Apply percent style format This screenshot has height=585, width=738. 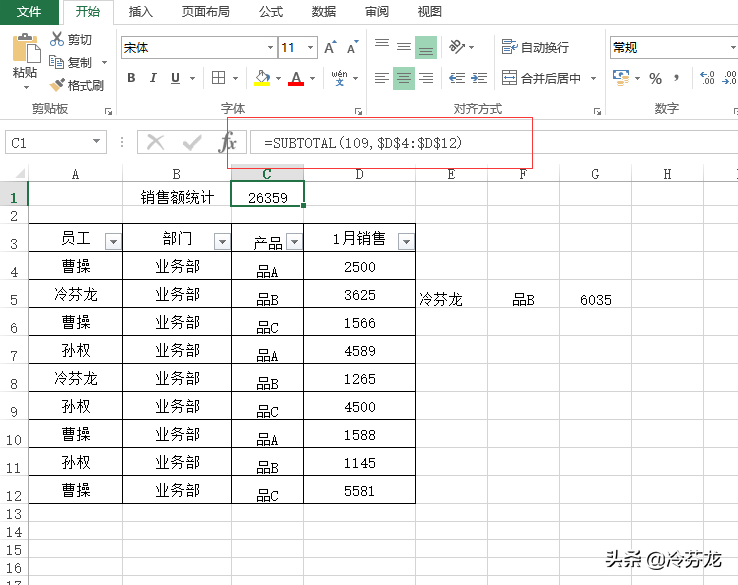pyautogui.click(x=655, y=78)
